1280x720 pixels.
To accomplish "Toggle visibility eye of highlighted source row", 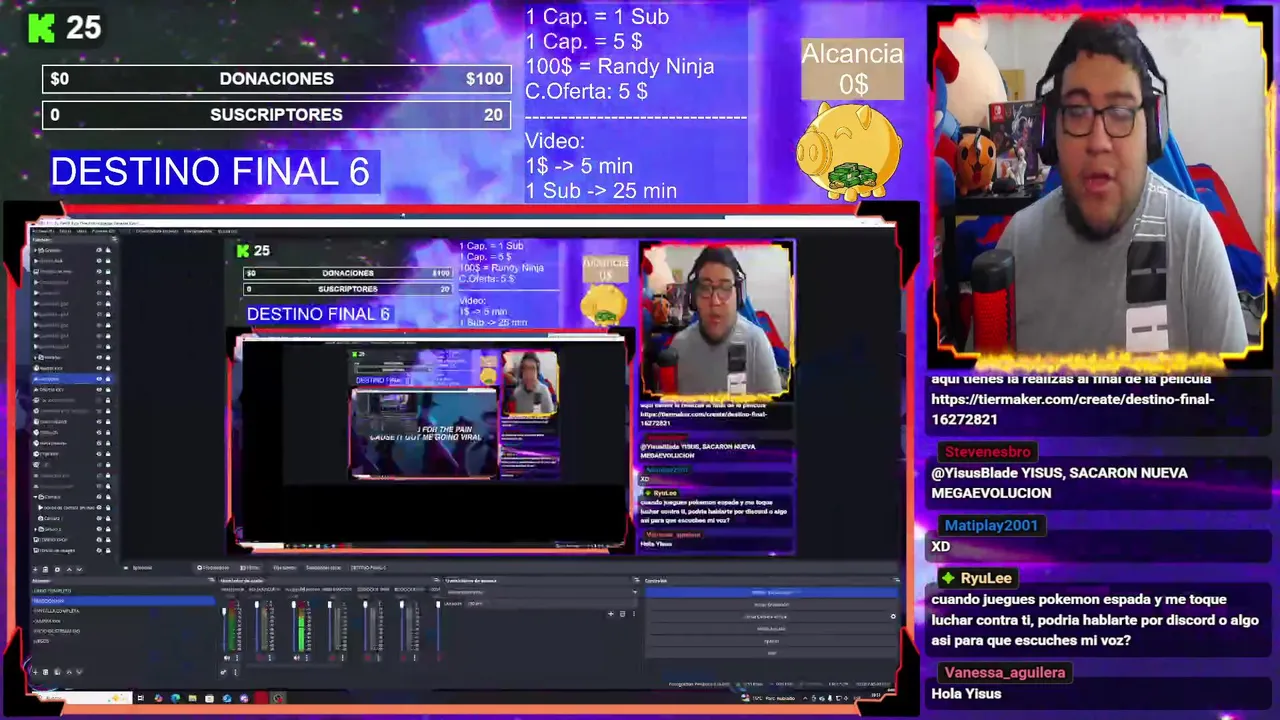I will [x=99, y=379].
